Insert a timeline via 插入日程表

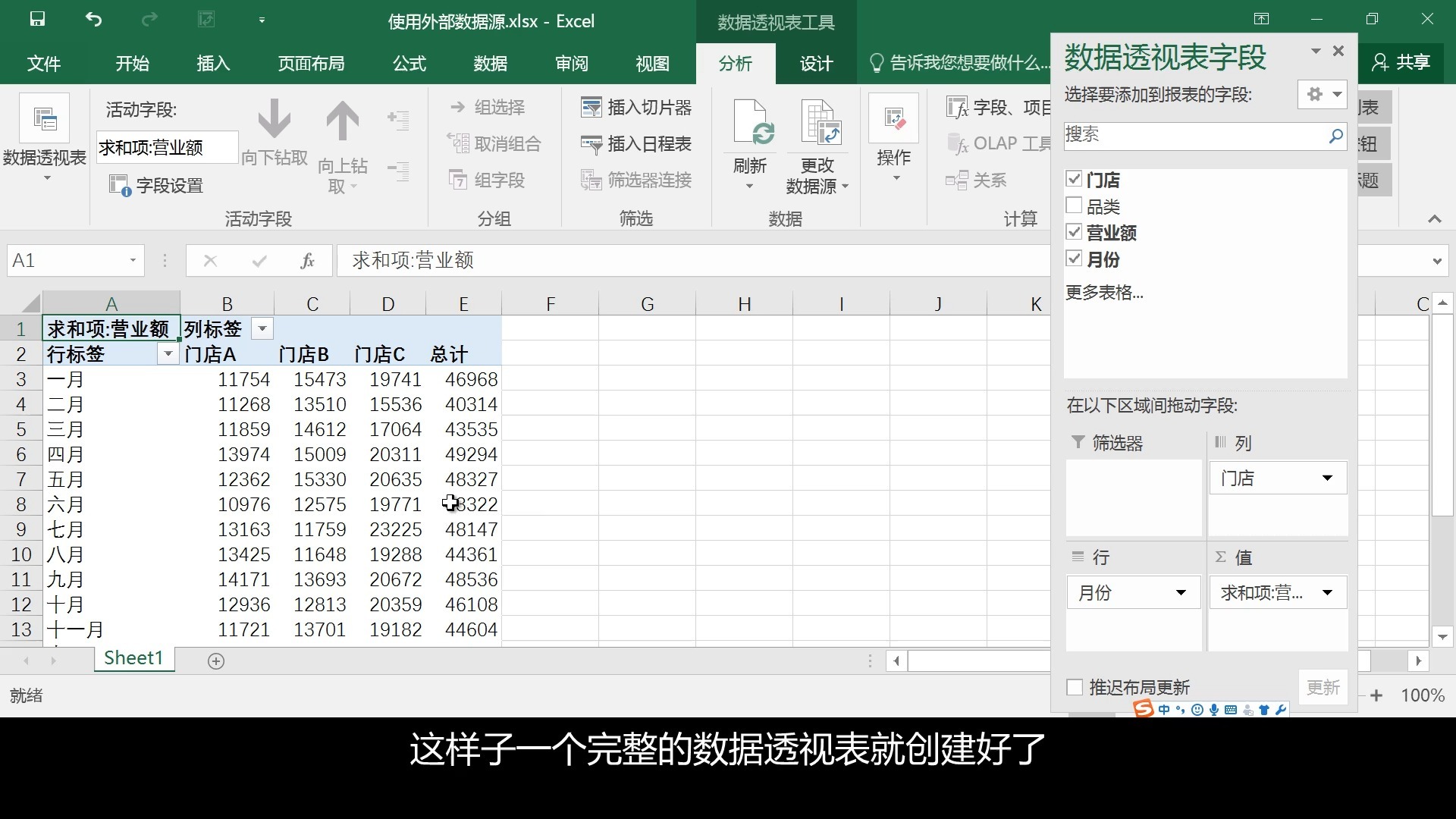pos(637,144)
